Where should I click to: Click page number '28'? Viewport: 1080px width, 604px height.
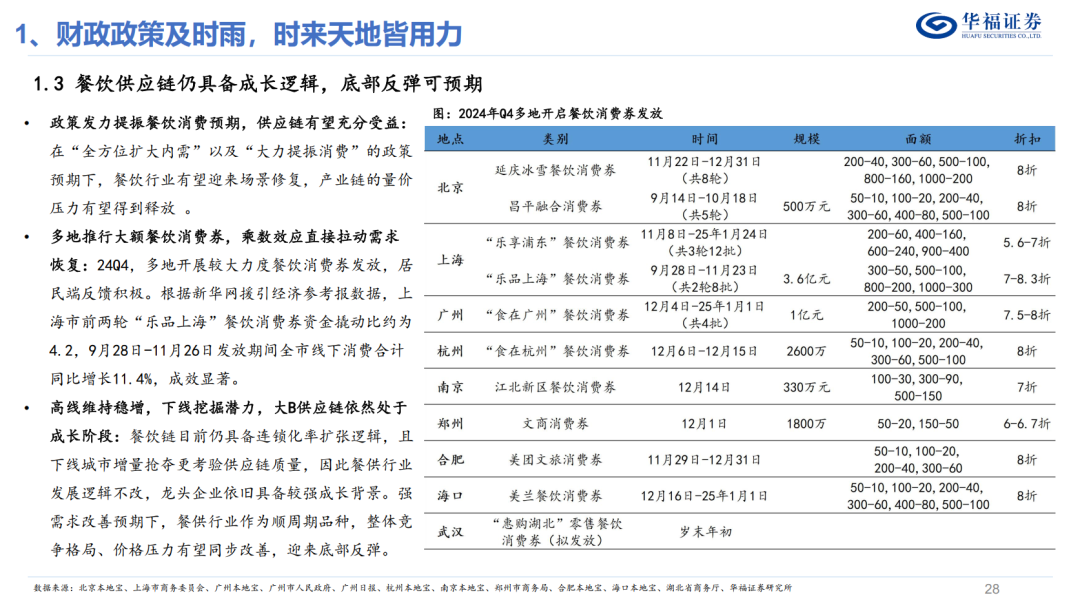click(992, 589)
